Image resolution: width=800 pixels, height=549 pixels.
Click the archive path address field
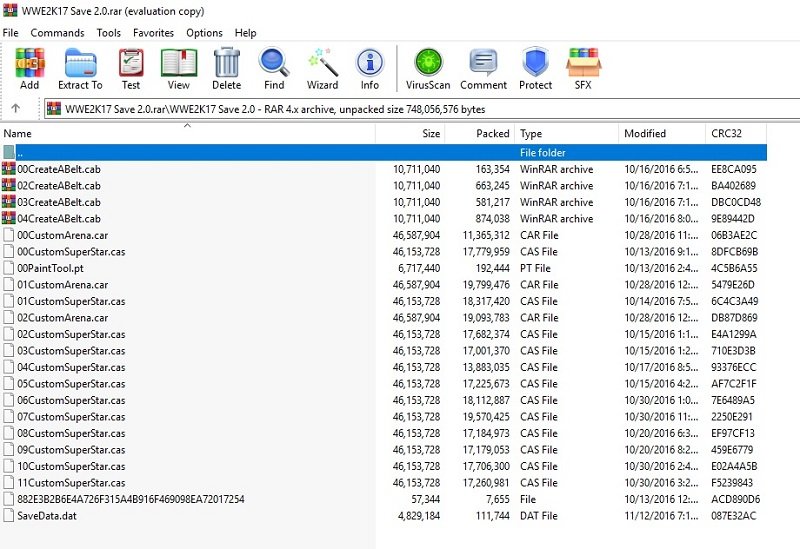pyautogui.click(x=421, y=109)
